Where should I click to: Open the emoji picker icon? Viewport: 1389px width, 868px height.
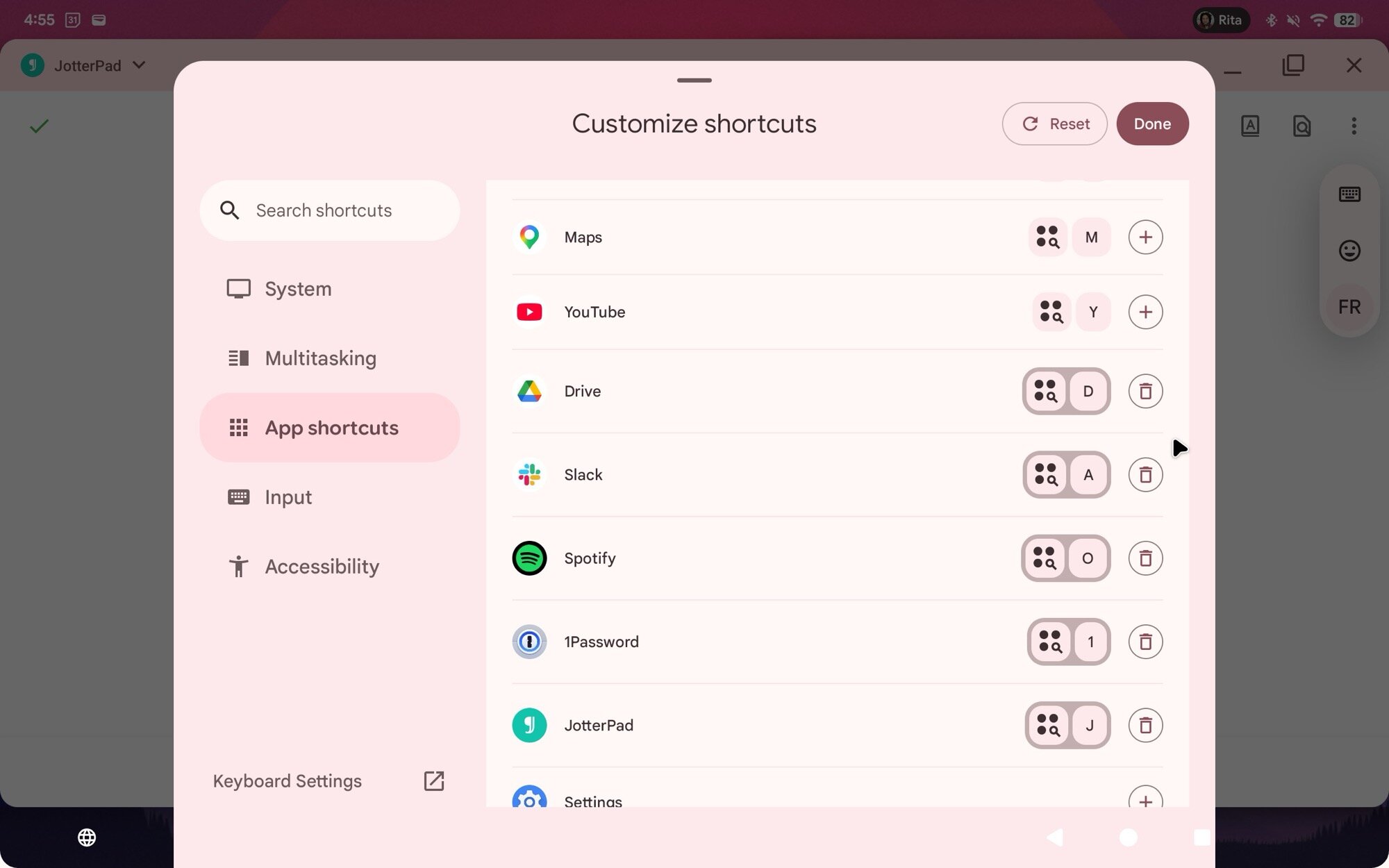coord(1349,251)
